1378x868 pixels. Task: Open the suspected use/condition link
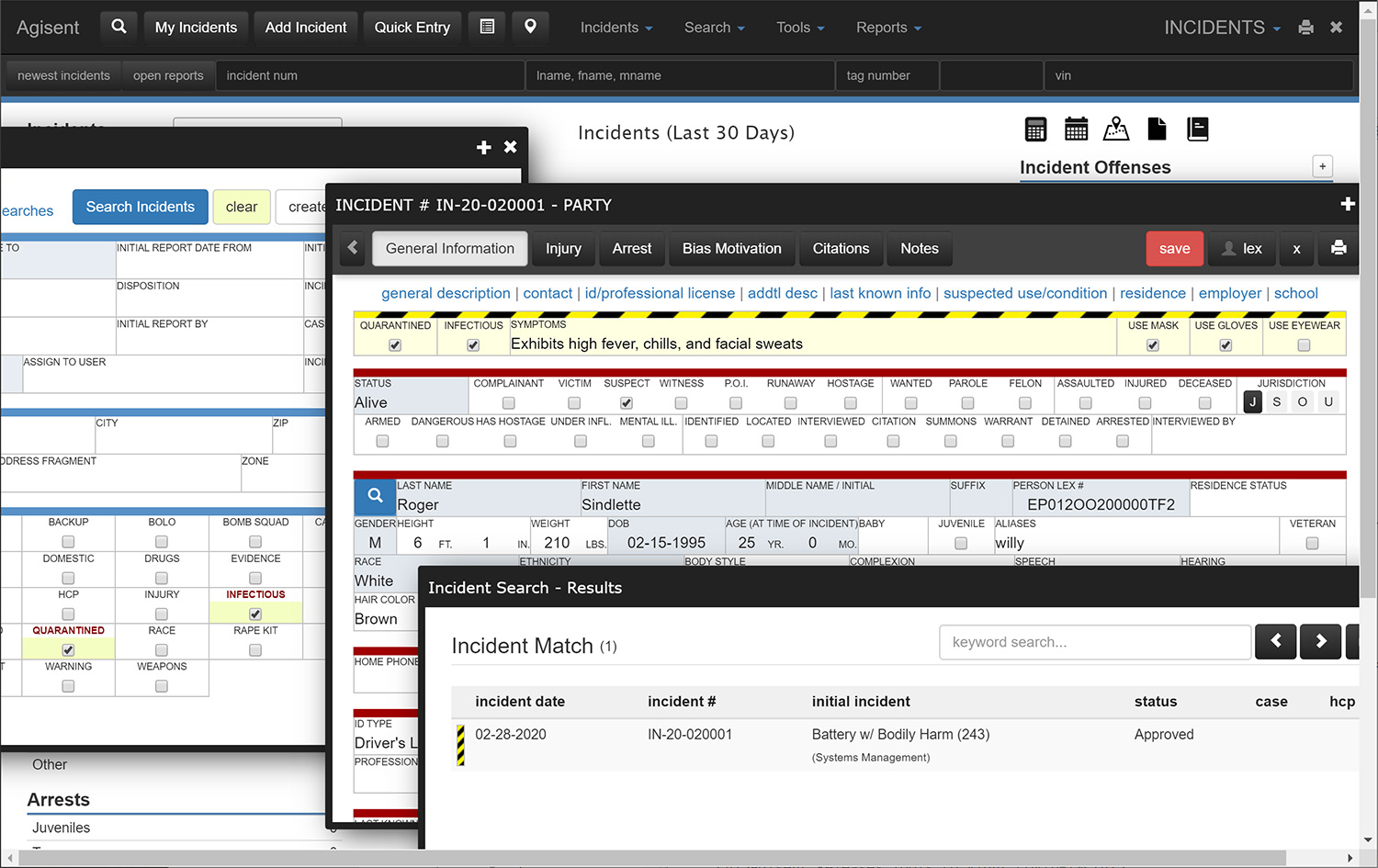(1025, 293)
